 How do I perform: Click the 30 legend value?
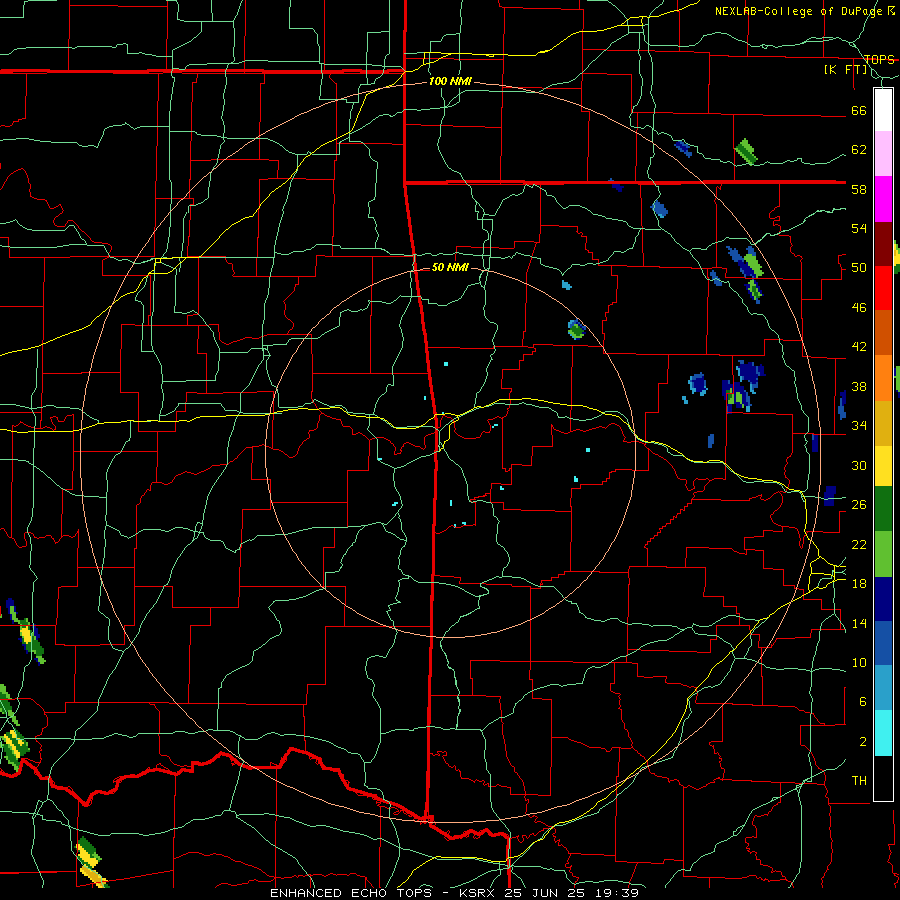click(x=859, y=465)
